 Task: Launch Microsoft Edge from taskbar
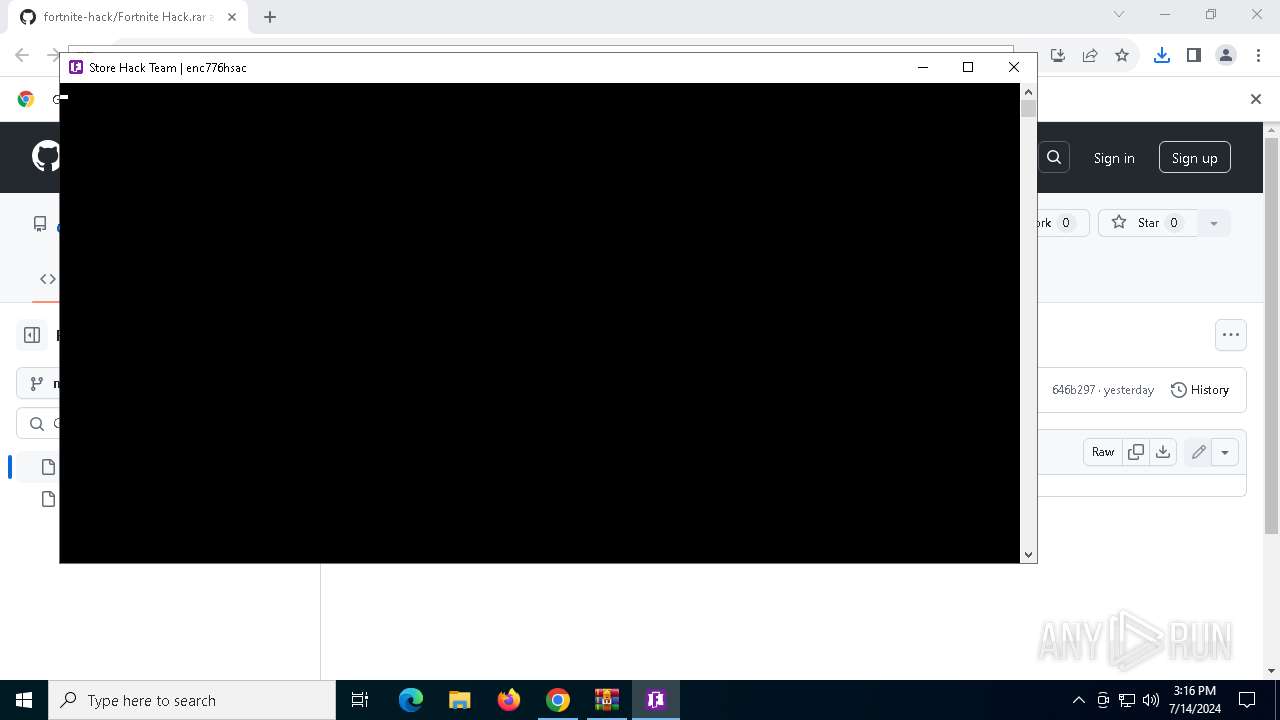click(411, 700)
